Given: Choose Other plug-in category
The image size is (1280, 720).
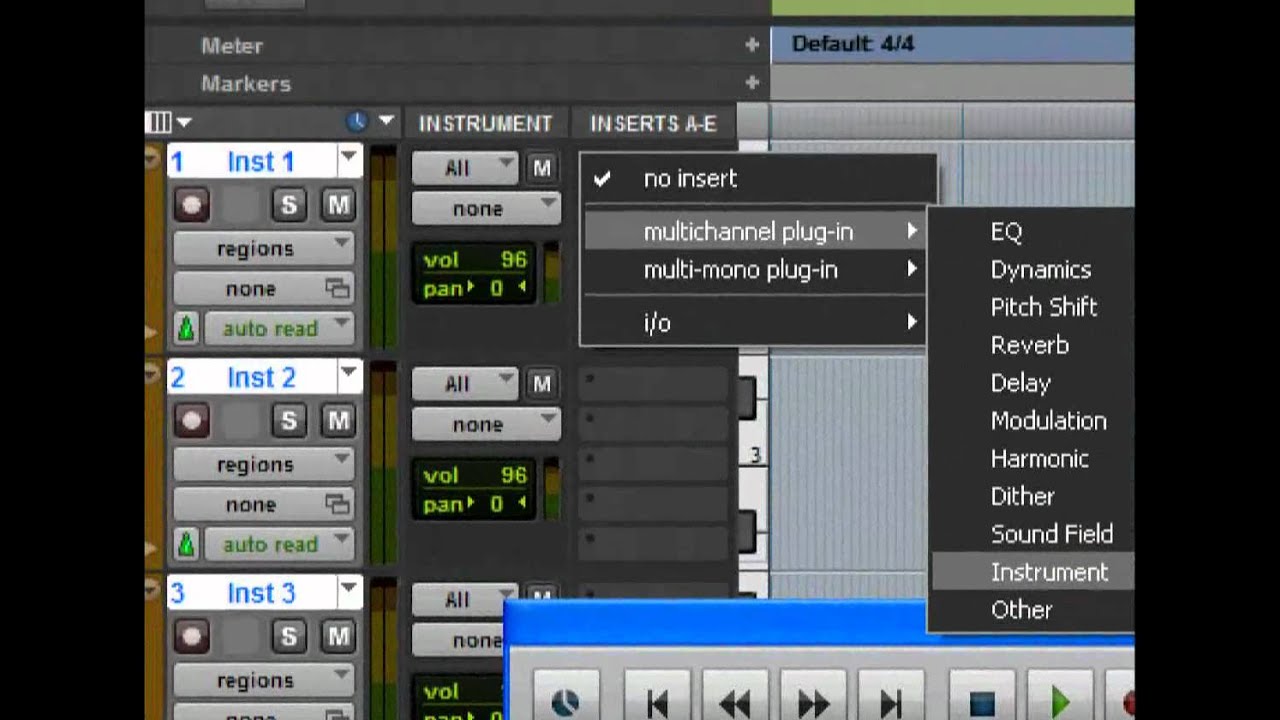Looking at the screenshot, I should [x=1031, y=610].
